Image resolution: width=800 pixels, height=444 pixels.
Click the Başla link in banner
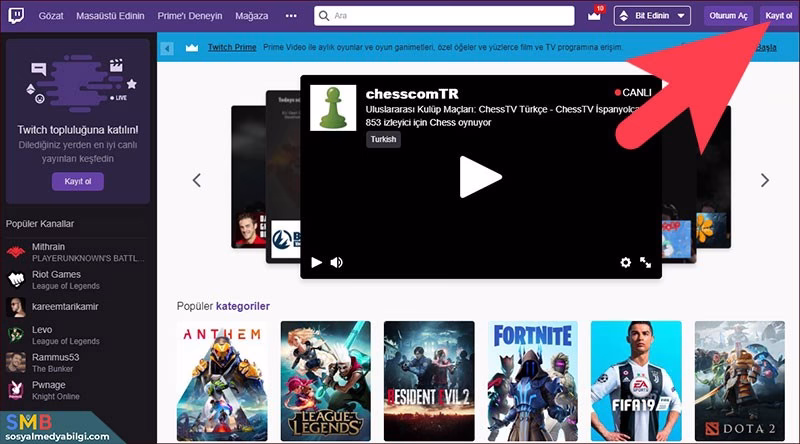(x=766, y=47)
